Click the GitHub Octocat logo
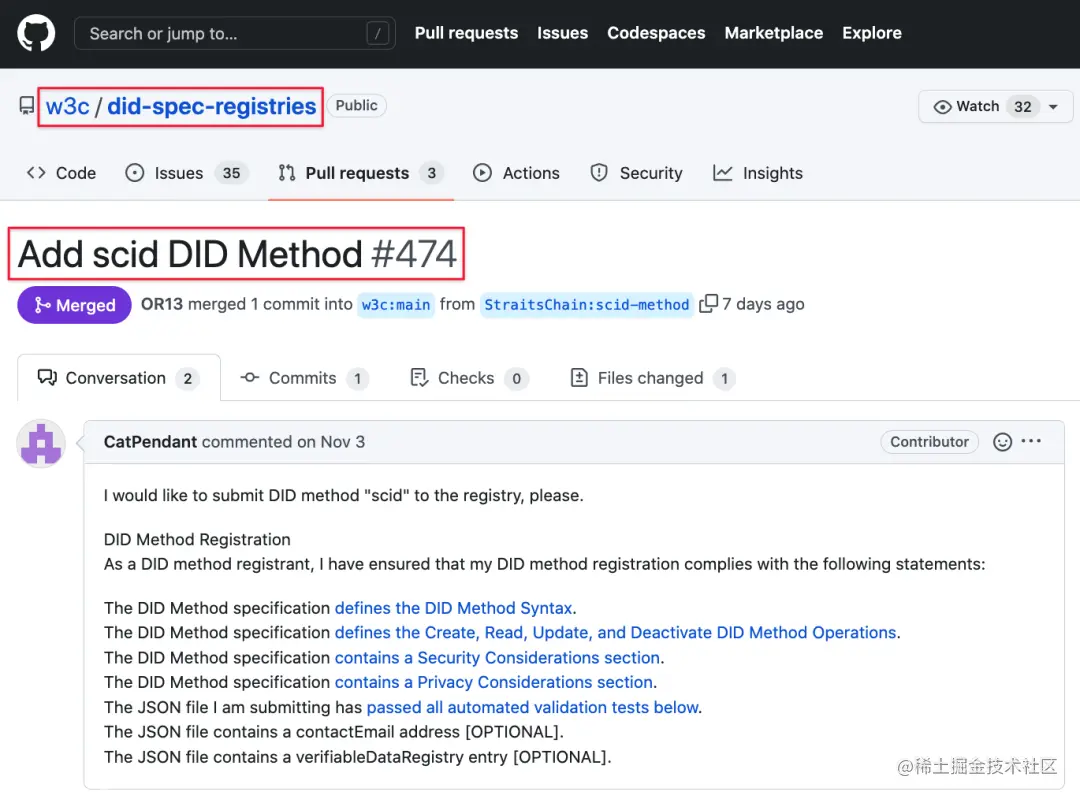The height and width of the screenshot is (799, 1080). (x=37, y=33)
